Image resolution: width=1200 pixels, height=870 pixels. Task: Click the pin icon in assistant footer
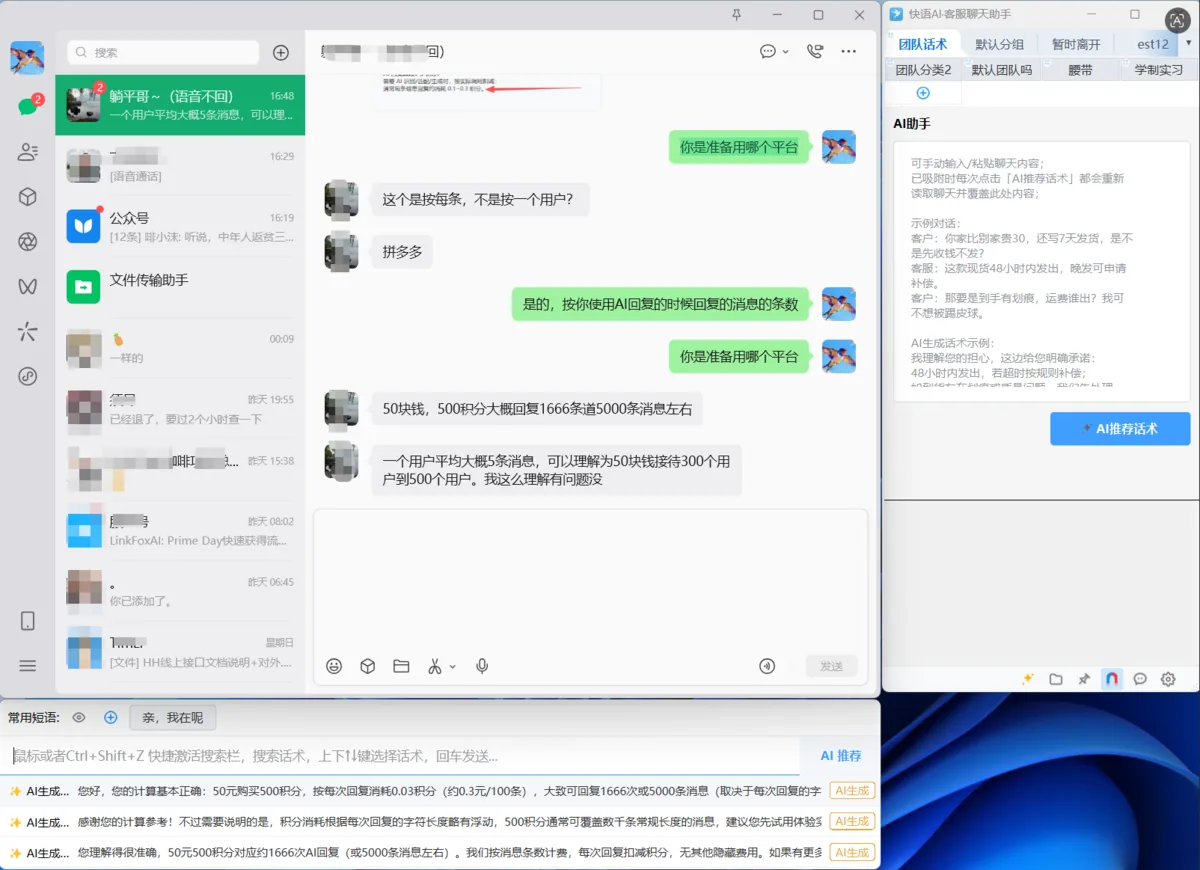[x=1084, y=679]
